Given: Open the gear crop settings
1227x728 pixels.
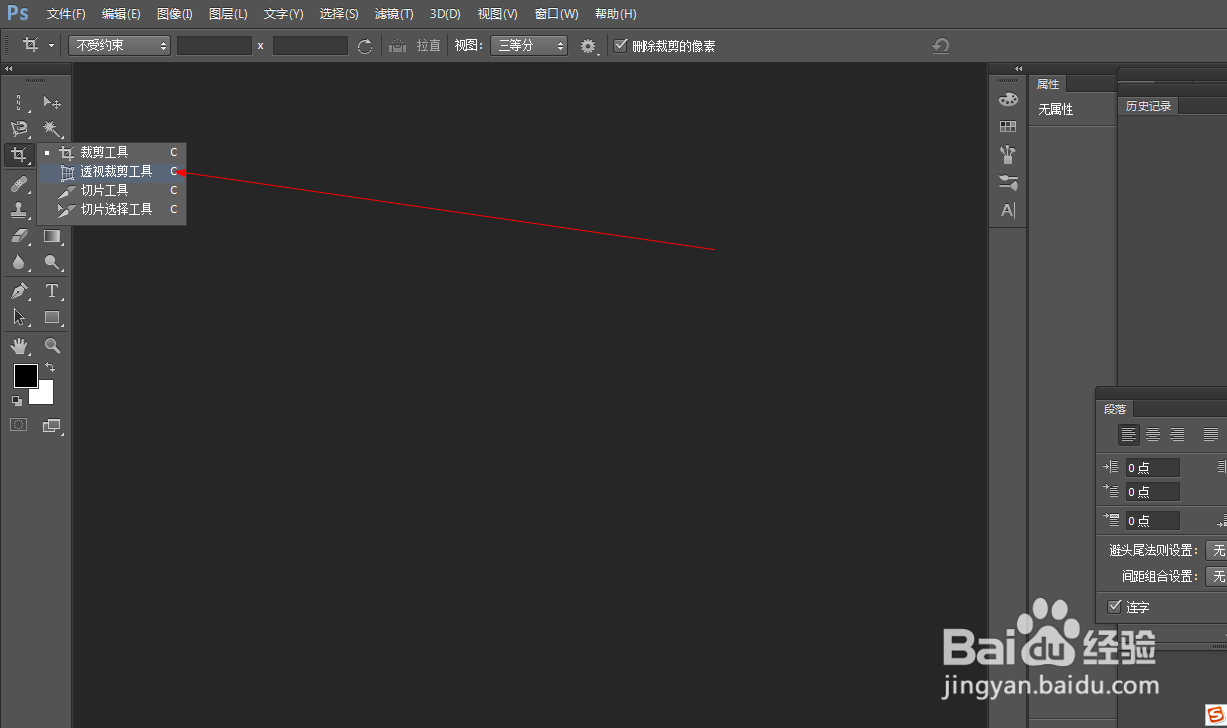Looking at the screenshot, I should pos(588,46).
